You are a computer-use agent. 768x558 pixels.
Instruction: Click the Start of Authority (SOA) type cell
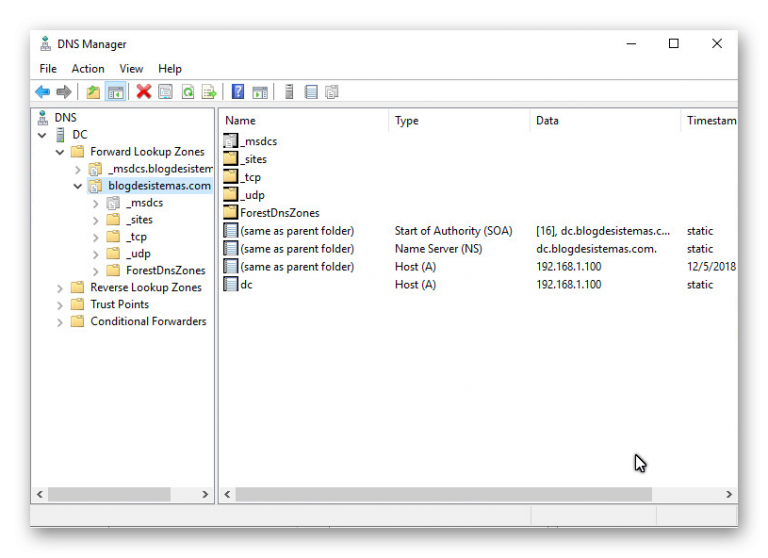(x=454, y=231)
